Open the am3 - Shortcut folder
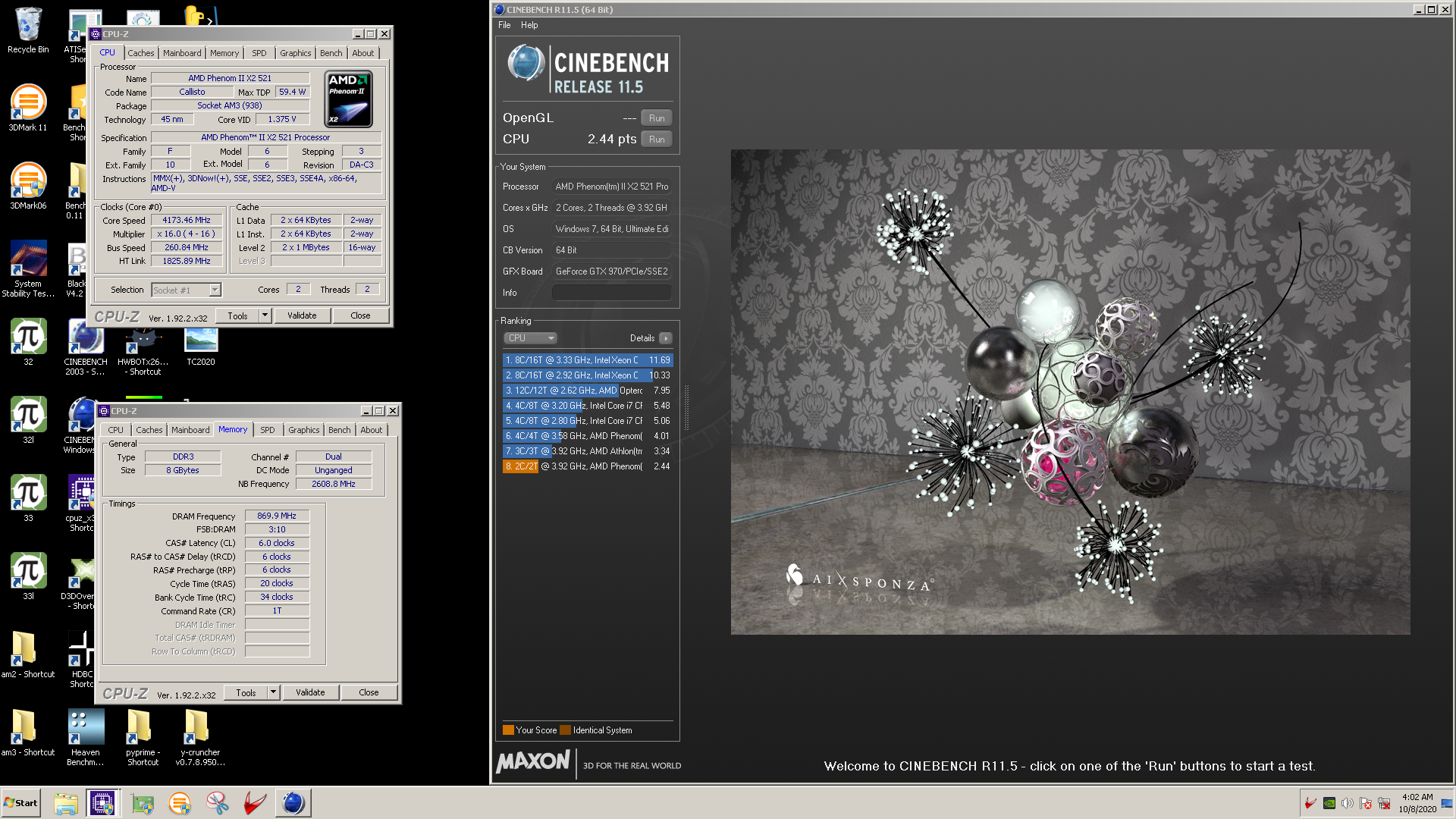 pos(28,733)
